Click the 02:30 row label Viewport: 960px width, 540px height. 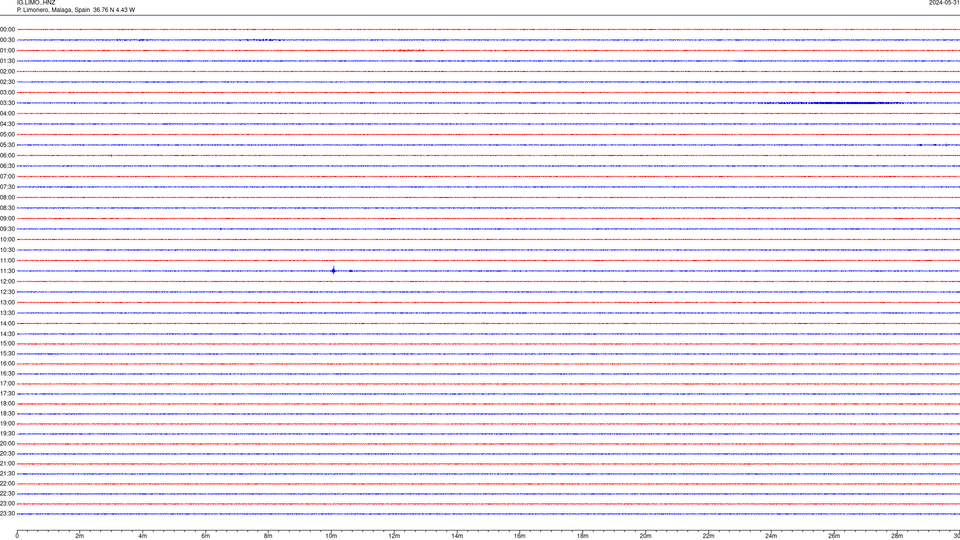tap(7, 82)
